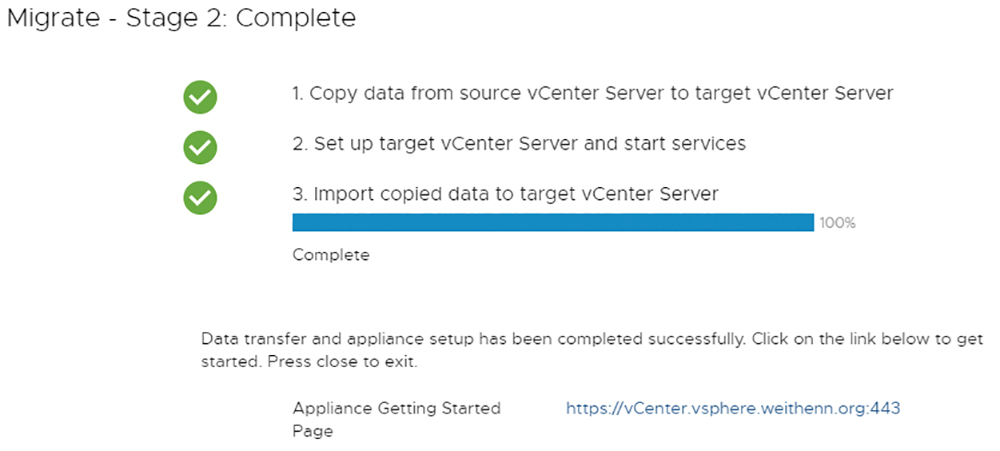
Task: Click the green checkmark beside step 2
Action: pyautogui.click(x=200, y=148)
